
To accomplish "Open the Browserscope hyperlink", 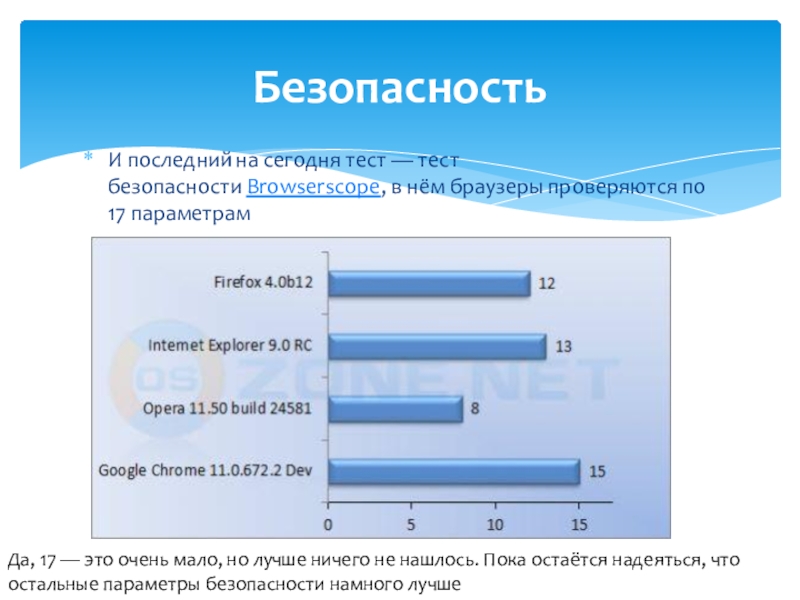I will click(x=313, y=187).
